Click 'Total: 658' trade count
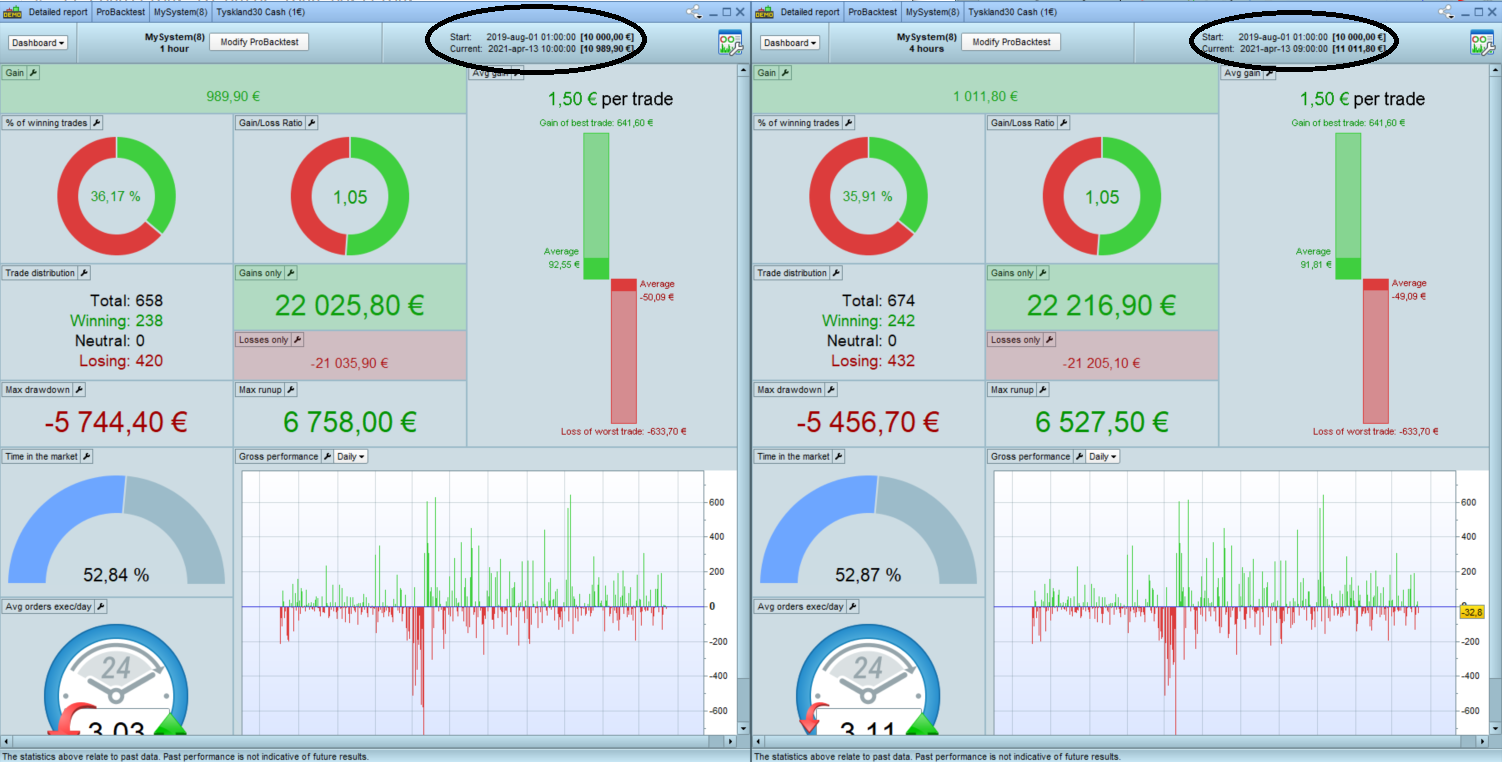This screenshot has height=763, width=1504. coord(126,301)
